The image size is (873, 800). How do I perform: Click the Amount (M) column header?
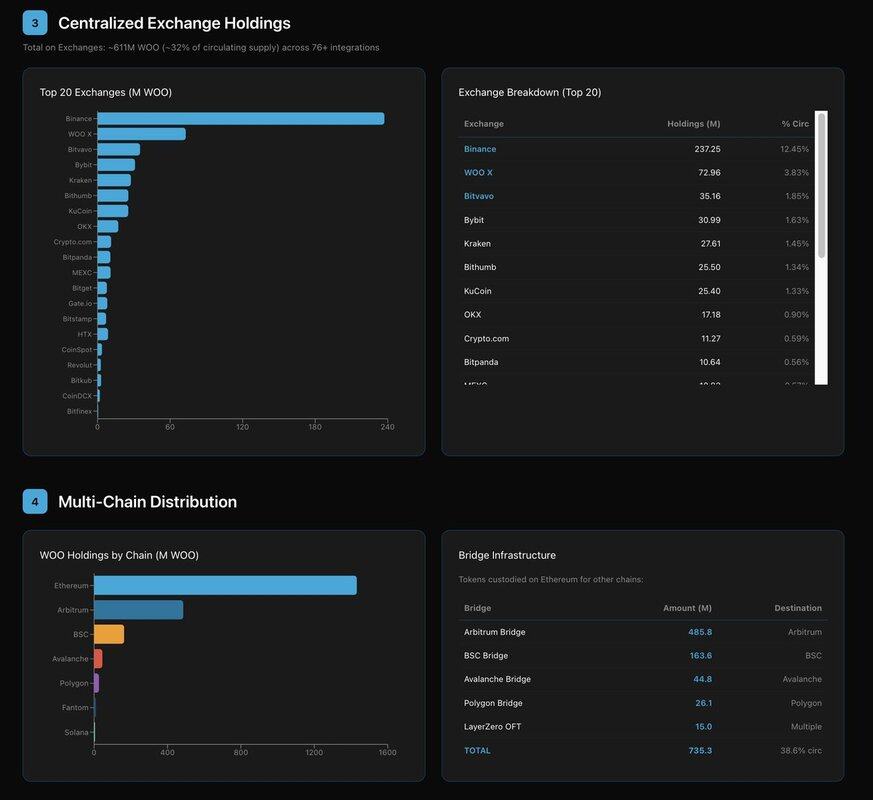687,608
